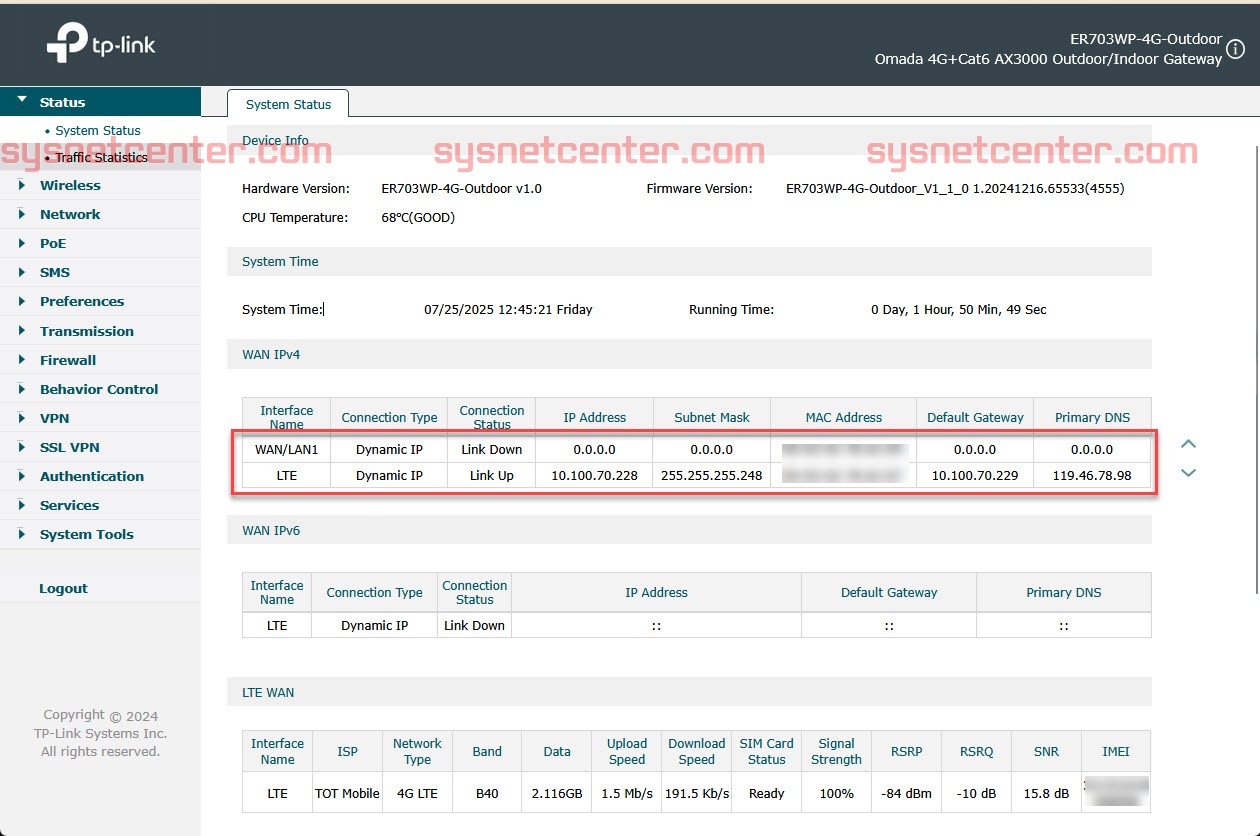Click the up chevron beside WAN IPv4 table
Screen dimensions: 1260x836
click(x=1188, y=444)
